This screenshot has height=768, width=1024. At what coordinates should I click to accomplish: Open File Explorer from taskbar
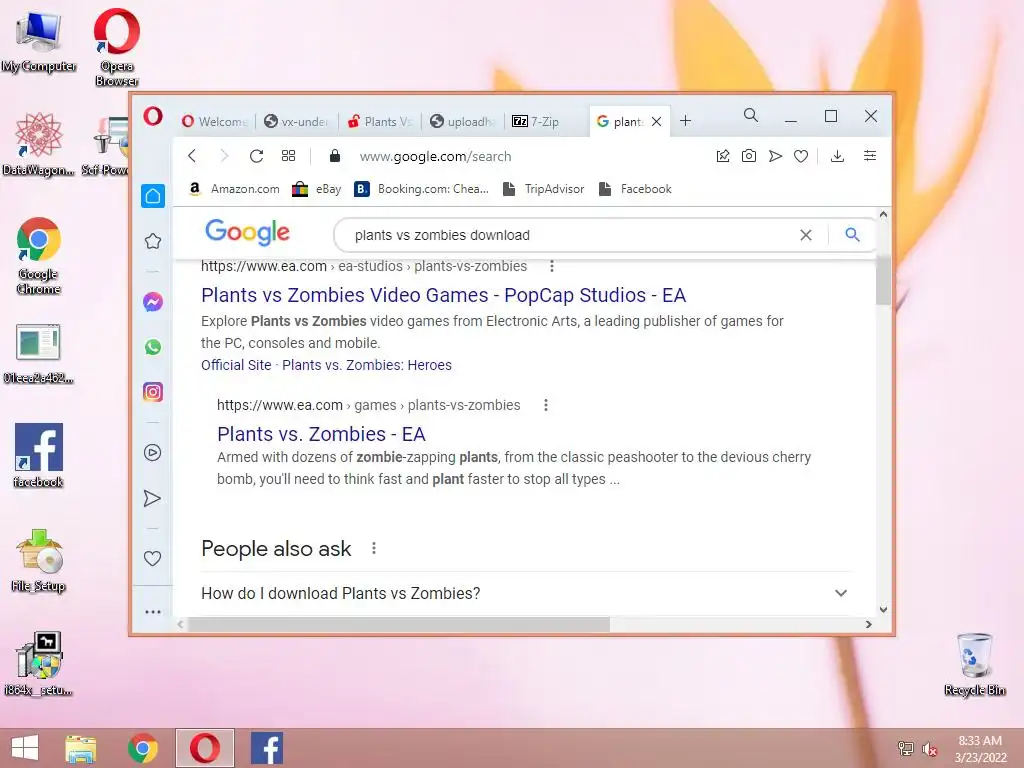tap(80, 748)
